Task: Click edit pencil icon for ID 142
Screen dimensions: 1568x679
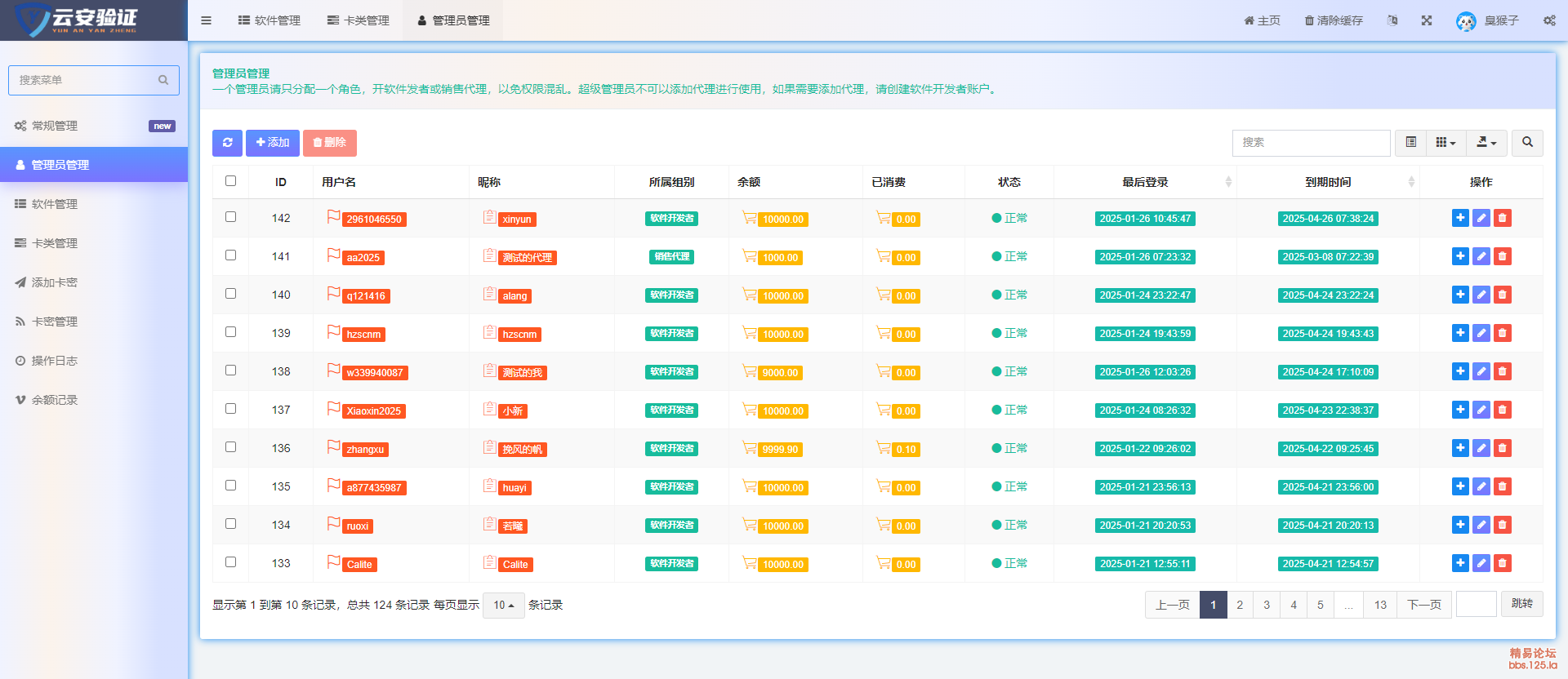Action: [x=1481, y=218]
